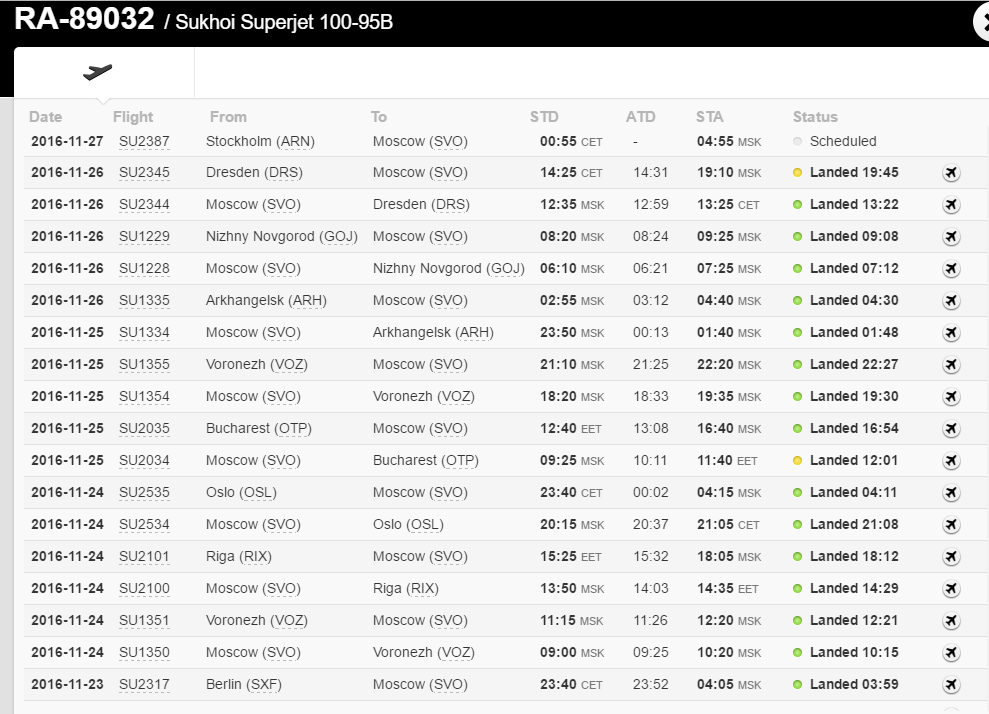Play back flight SU2101 from Riga

pos(951,556)
